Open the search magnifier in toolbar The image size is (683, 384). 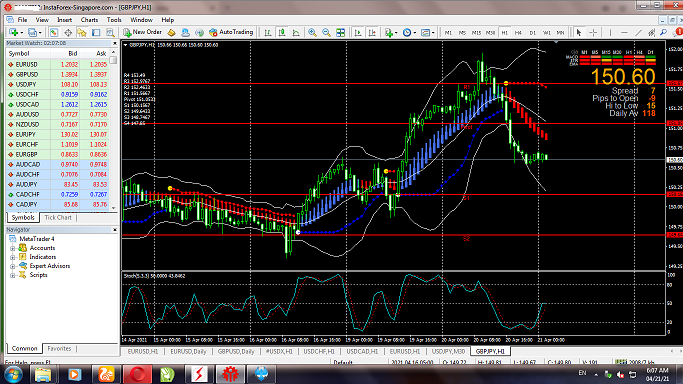coord(663,33)
